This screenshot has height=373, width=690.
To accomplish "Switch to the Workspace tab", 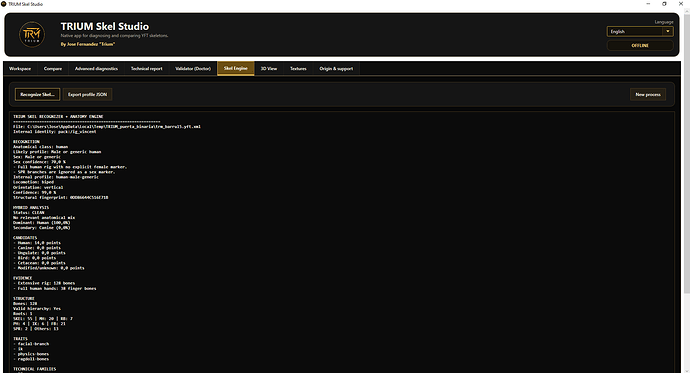I will tap(20, 69).
